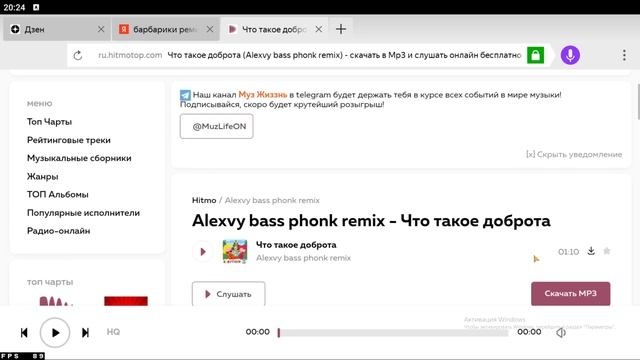Click the player progress bar
The width and height of the screenshot is (640, 360).
pos(393,333)
